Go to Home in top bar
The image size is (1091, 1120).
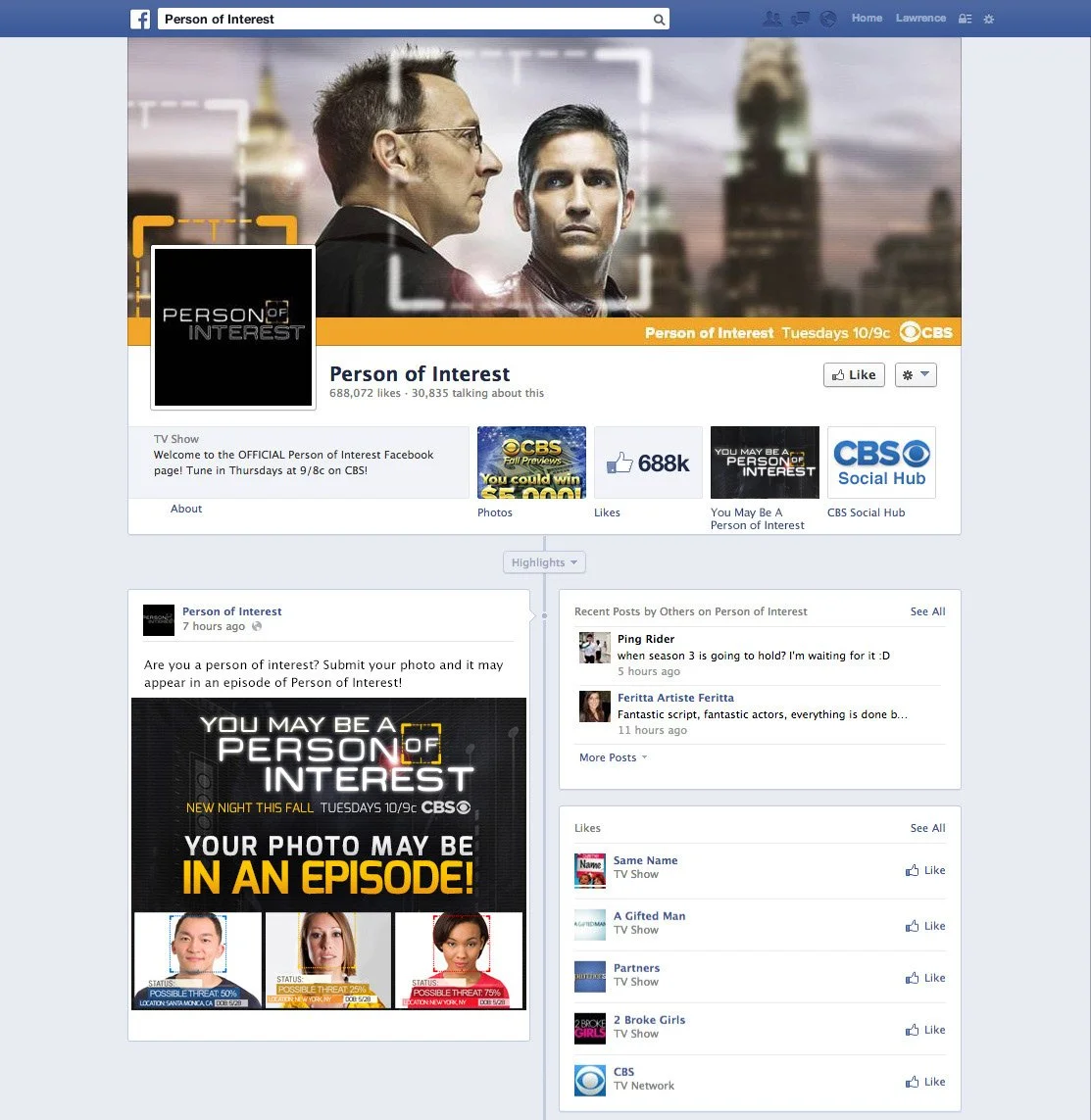(867, 18)
